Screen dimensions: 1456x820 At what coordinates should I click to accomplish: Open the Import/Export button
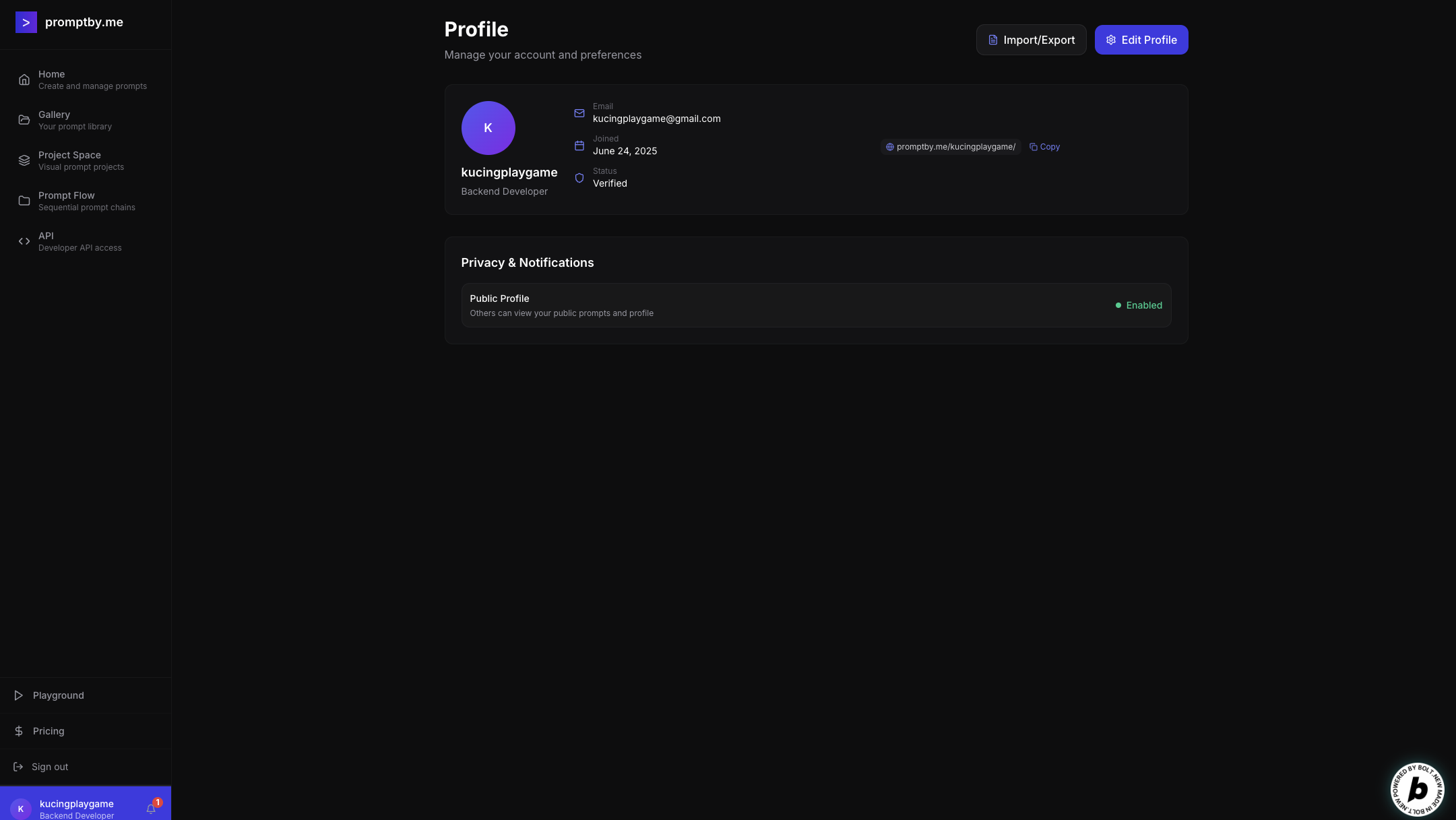[1031, 40]
